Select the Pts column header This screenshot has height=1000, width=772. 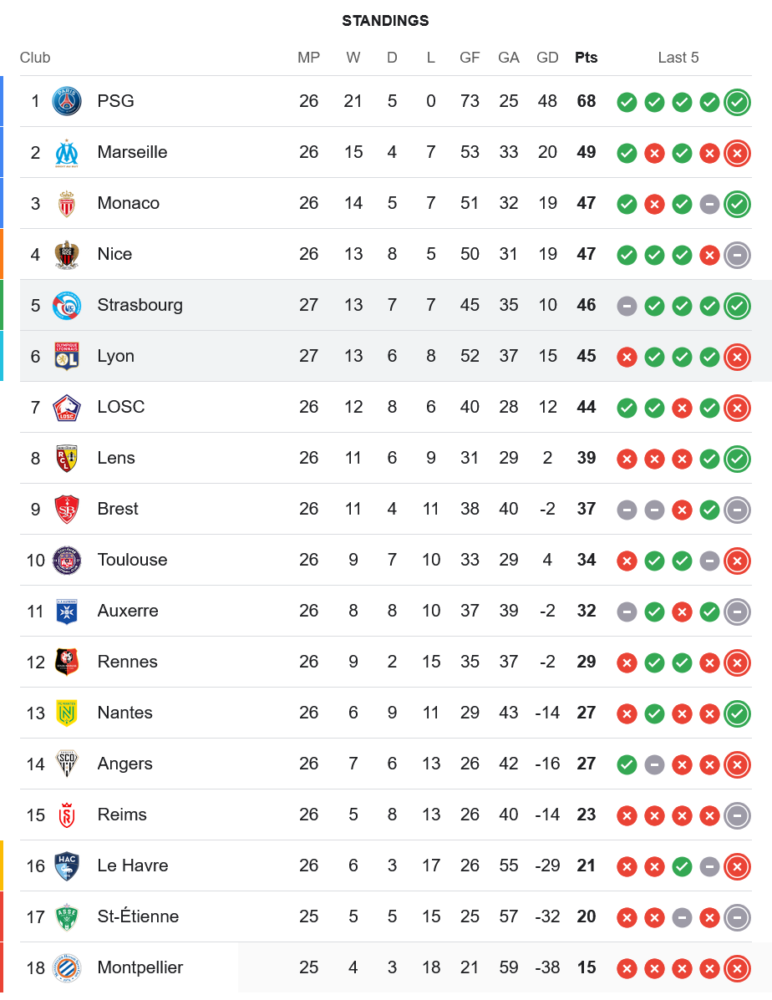586,58
